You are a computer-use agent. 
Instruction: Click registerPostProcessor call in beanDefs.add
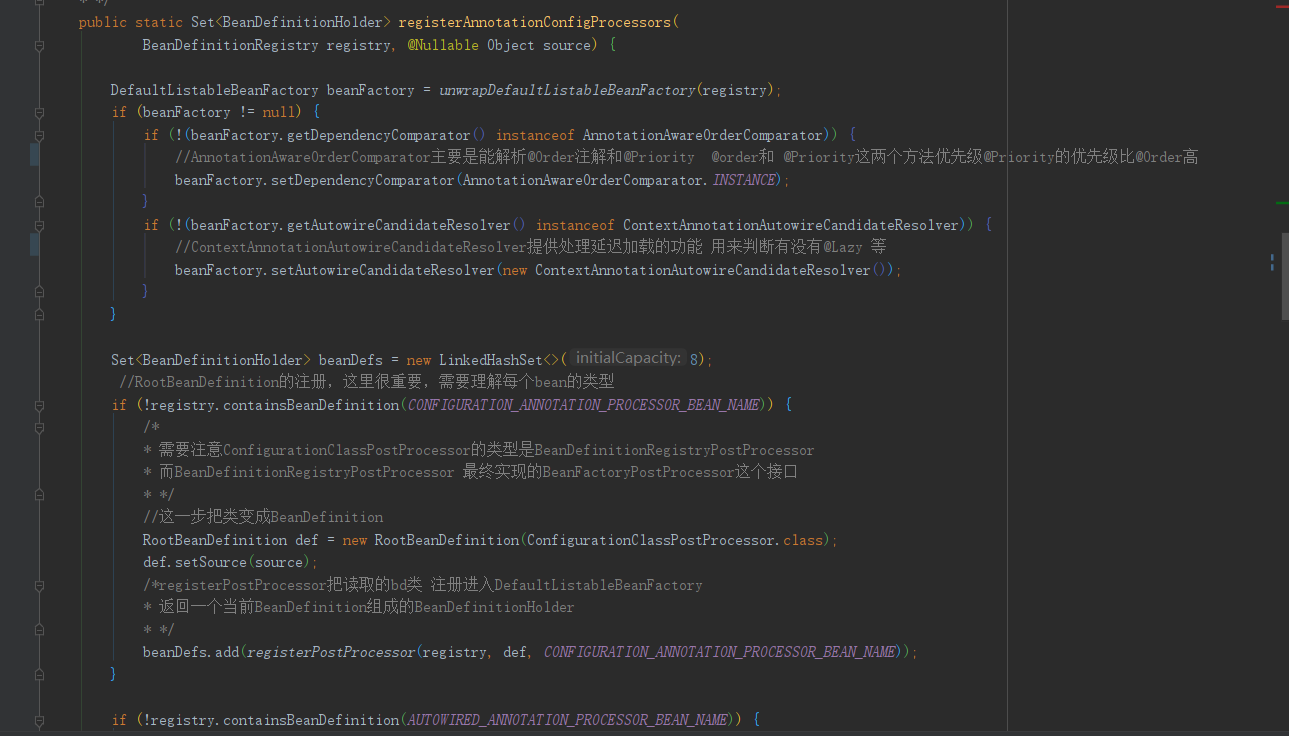331,652
